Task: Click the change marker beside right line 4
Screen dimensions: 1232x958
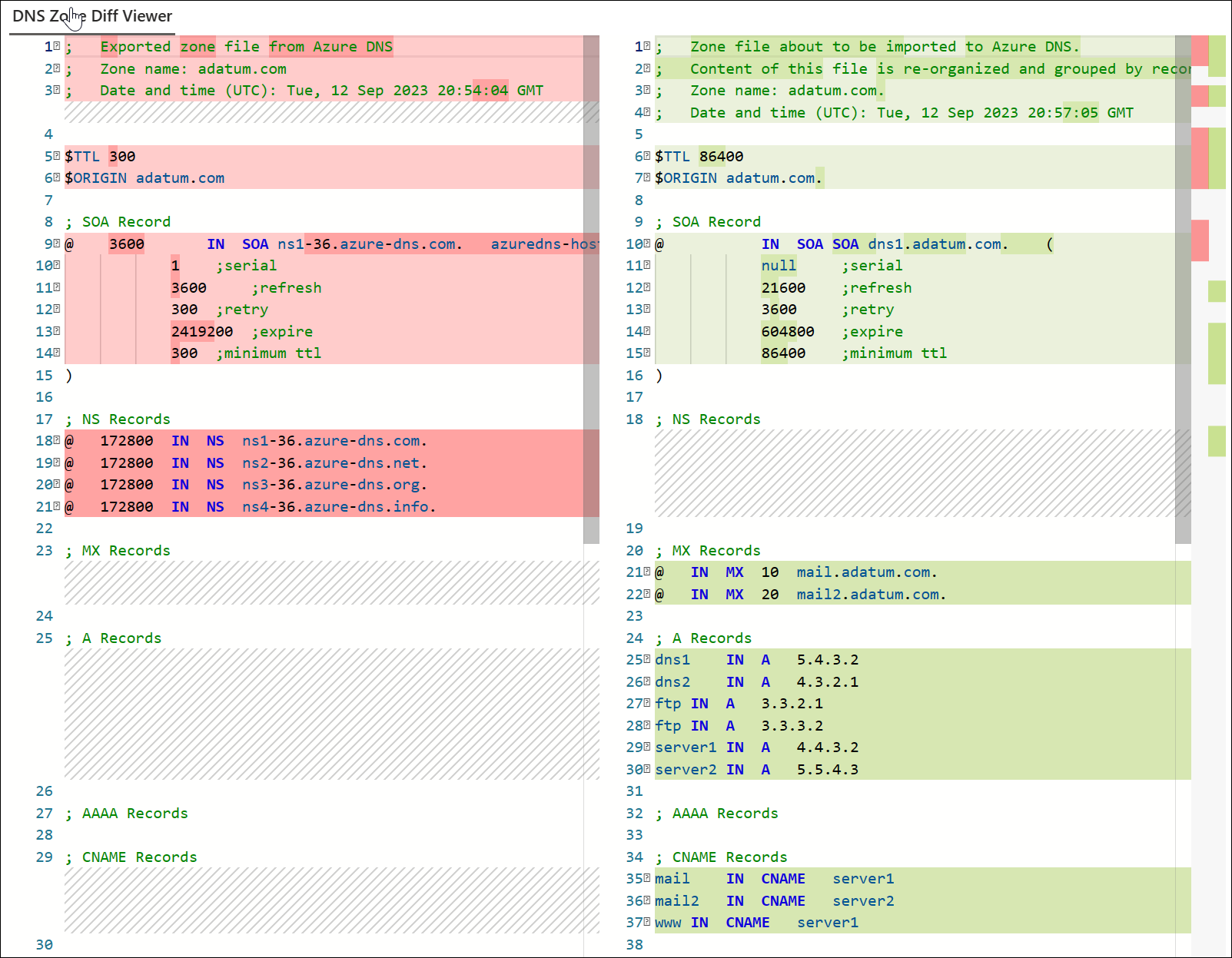Action: point(647,113)
